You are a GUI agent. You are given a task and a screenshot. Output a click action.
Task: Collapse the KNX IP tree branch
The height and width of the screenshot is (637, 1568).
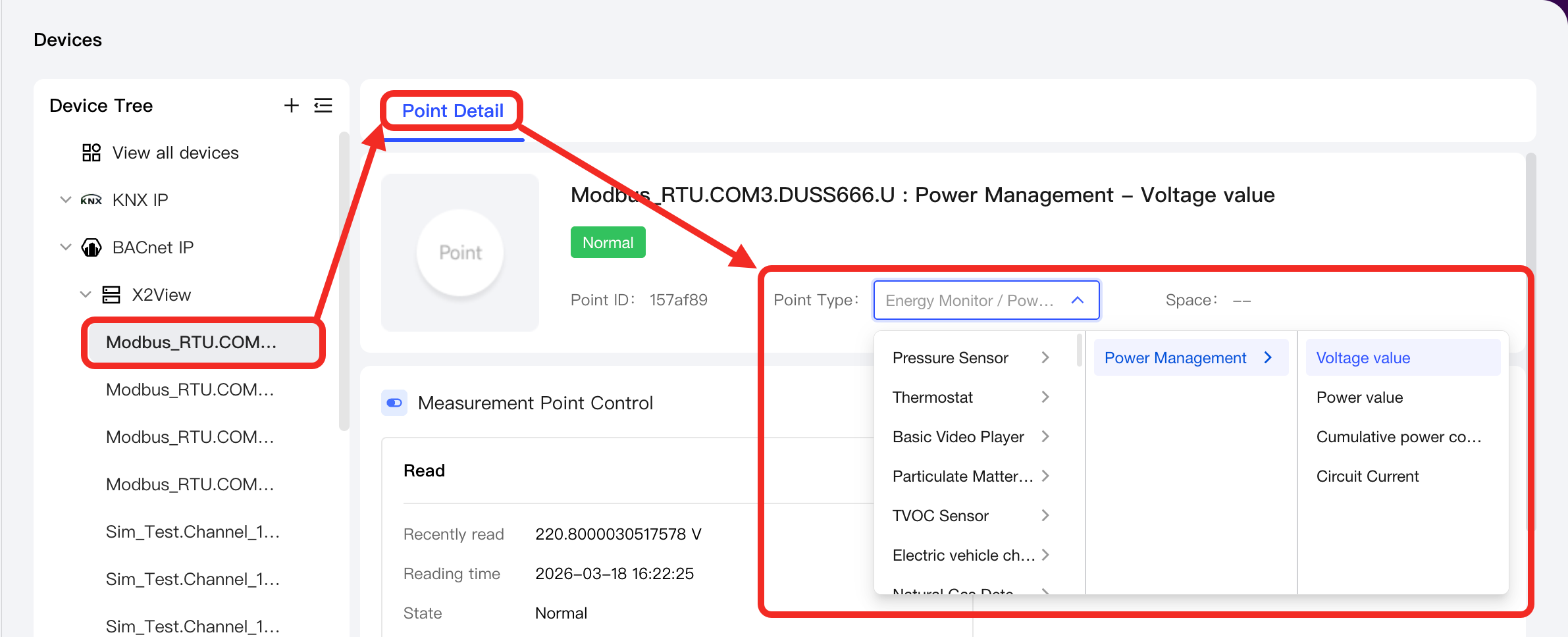(x=65, y=199)
